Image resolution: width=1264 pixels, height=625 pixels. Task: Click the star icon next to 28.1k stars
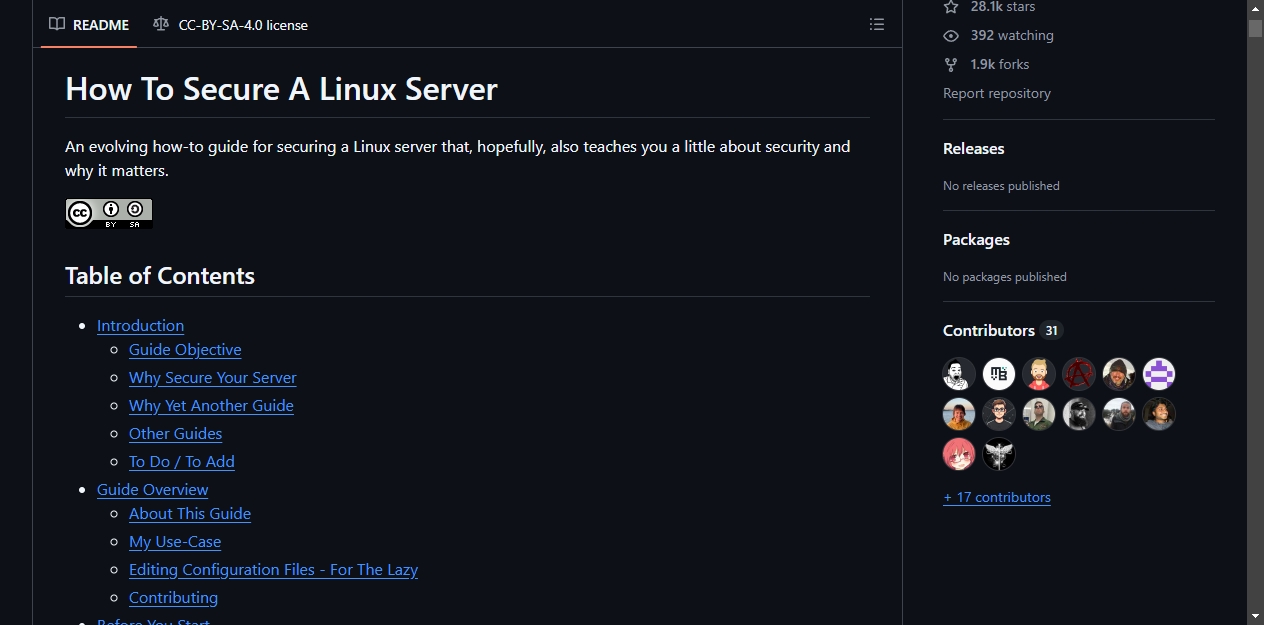coord(951,7)
